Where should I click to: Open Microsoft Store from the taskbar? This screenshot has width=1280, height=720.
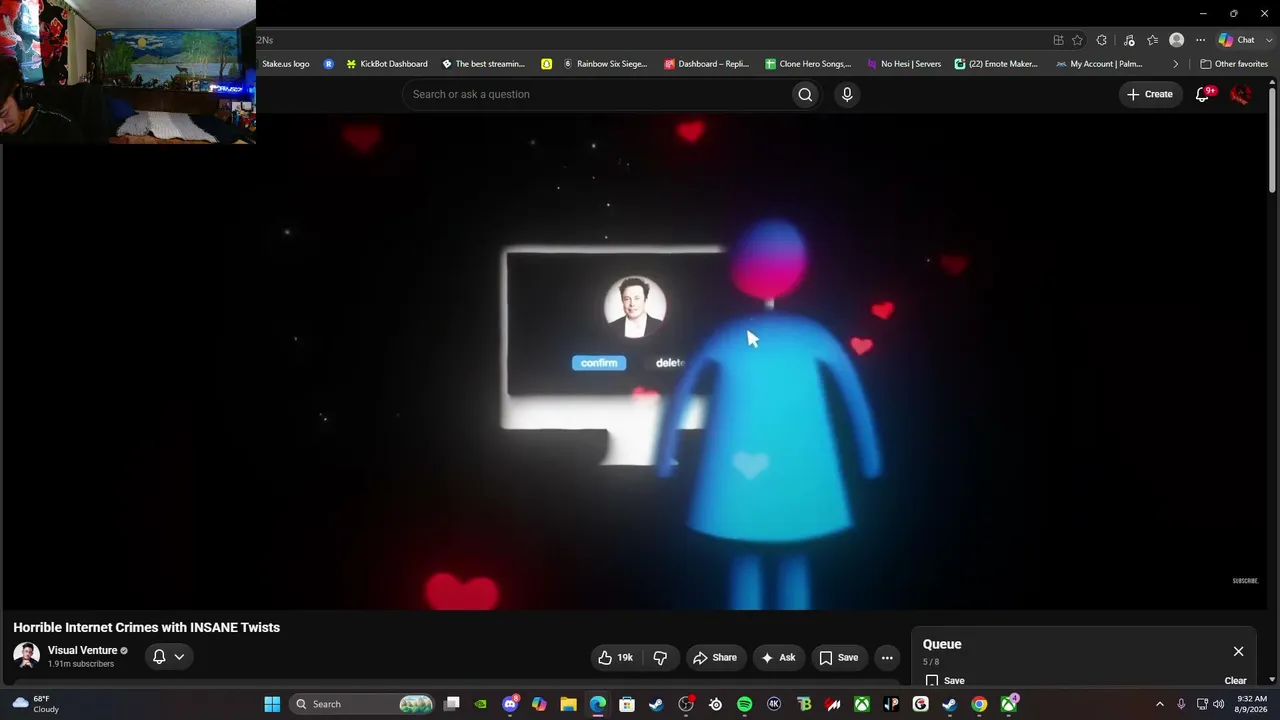pos(627,704)
